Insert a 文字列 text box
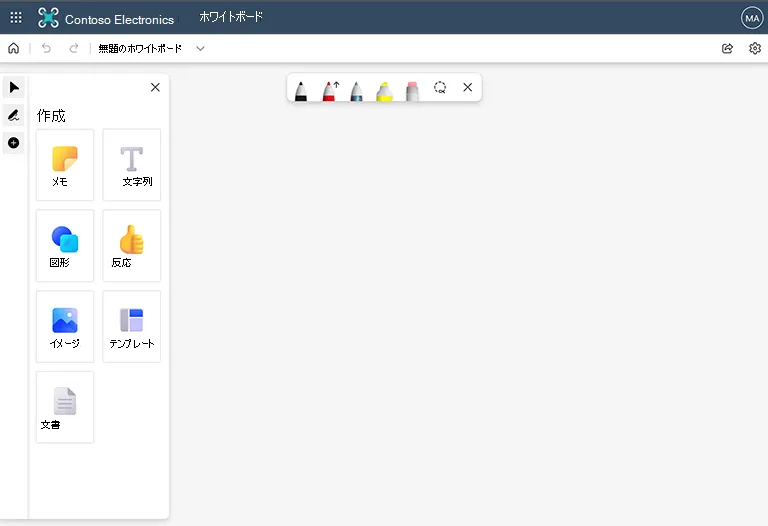 [x=132, y=165]
